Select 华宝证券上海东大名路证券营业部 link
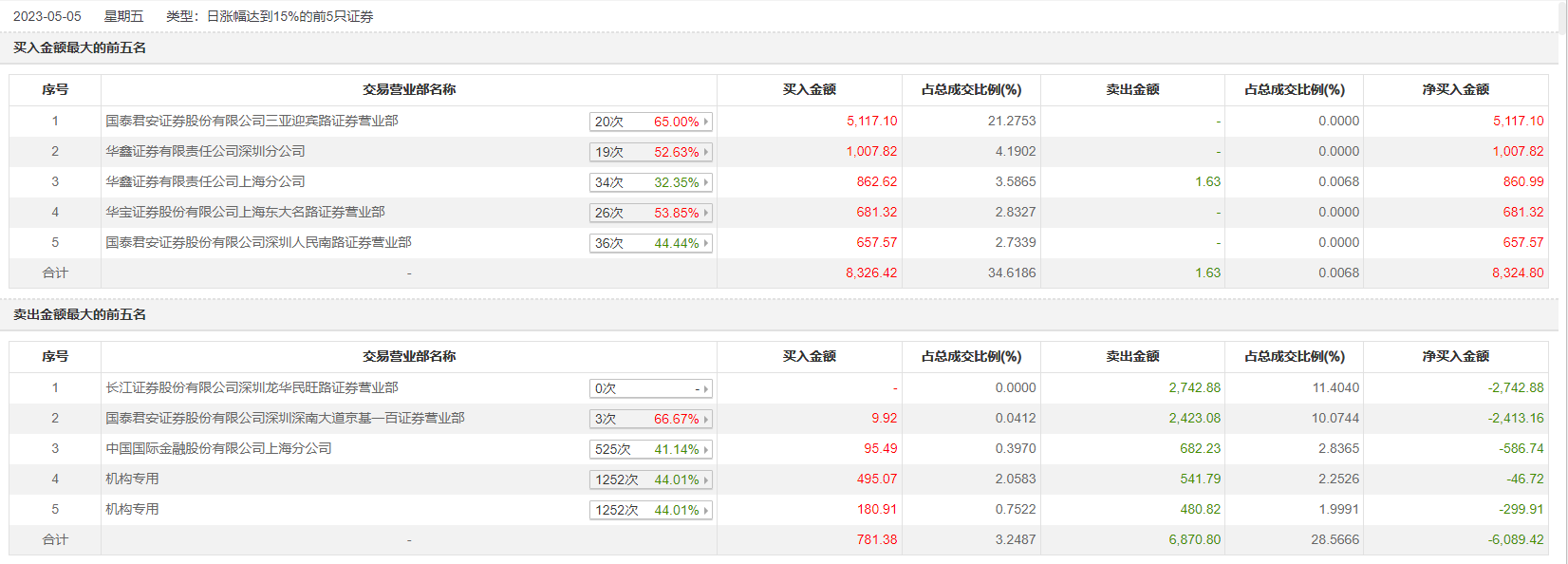The width and height of the screenshot is (1568, 564). (x=245, y=212)
